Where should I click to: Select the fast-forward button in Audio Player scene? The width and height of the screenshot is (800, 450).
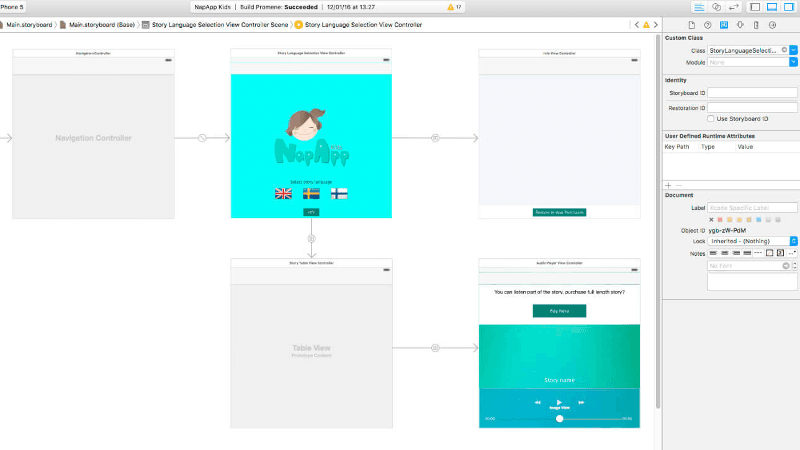(x=581, y=403)
